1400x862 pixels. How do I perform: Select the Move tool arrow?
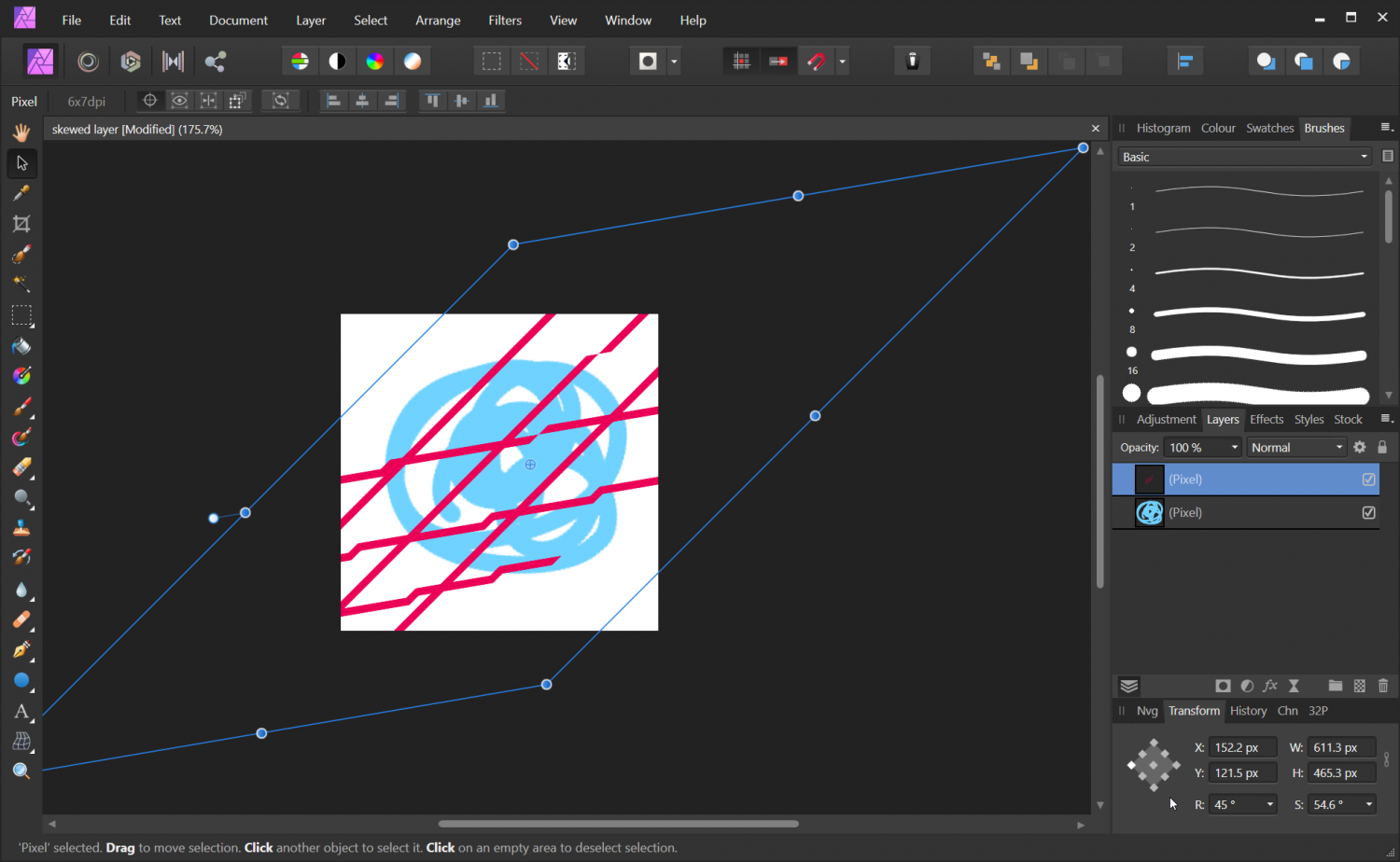pos(21,163)
